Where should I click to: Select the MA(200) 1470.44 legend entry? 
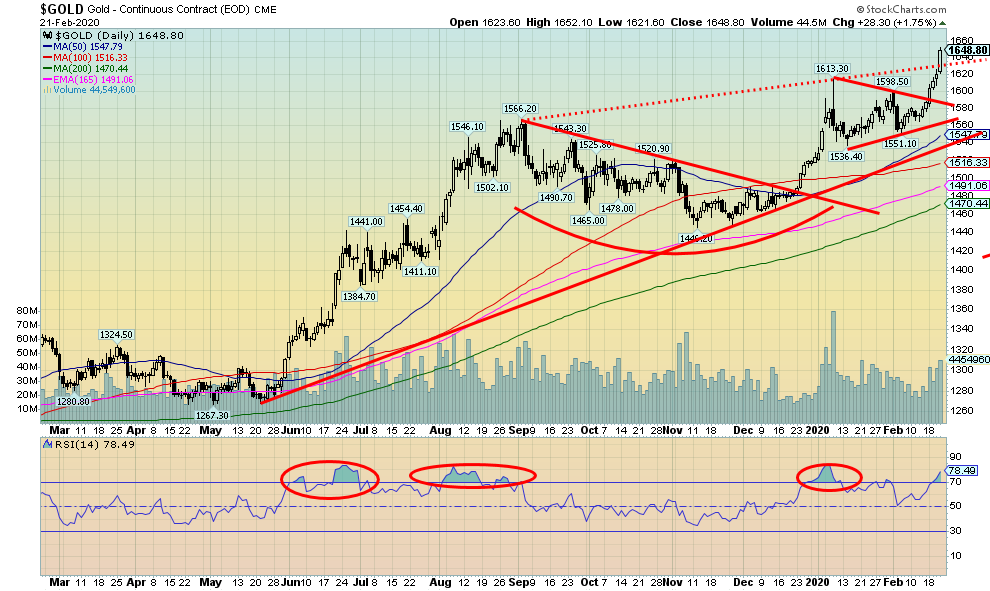pos(85,69)
